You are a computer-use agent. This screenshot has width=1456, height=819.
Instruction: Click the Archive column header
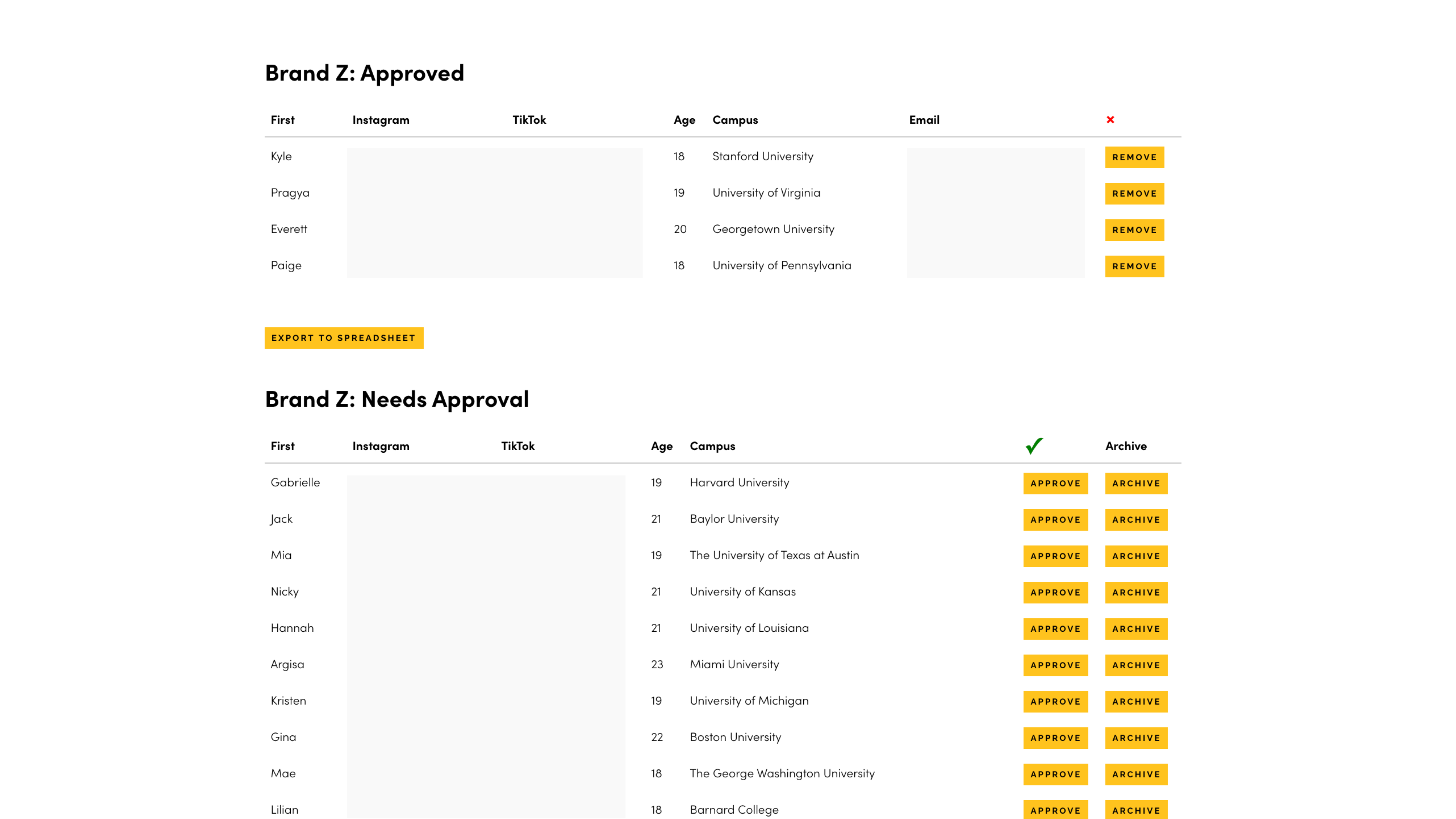click(x=1126, y=446)
